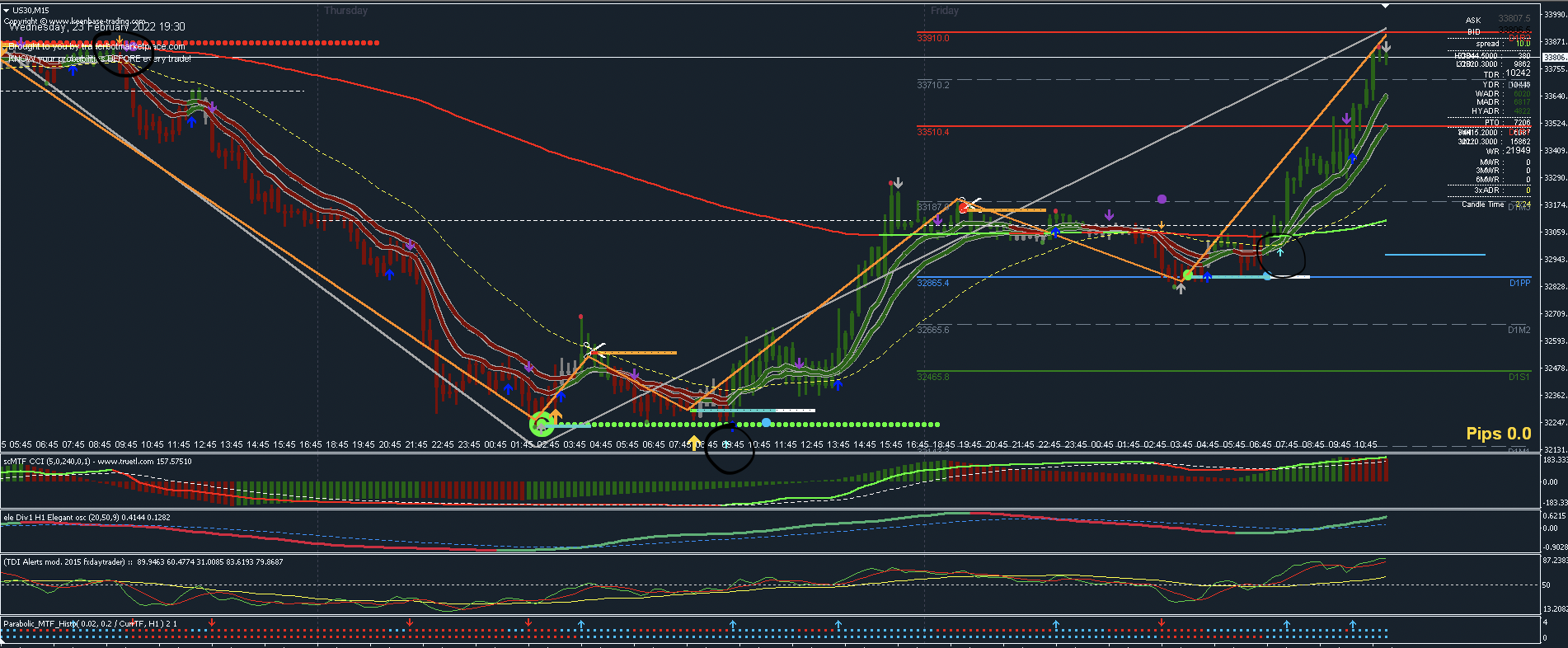Click the D1PP pivot line label
Viewport: 1568px width, 648px height.
(1519, 283)
